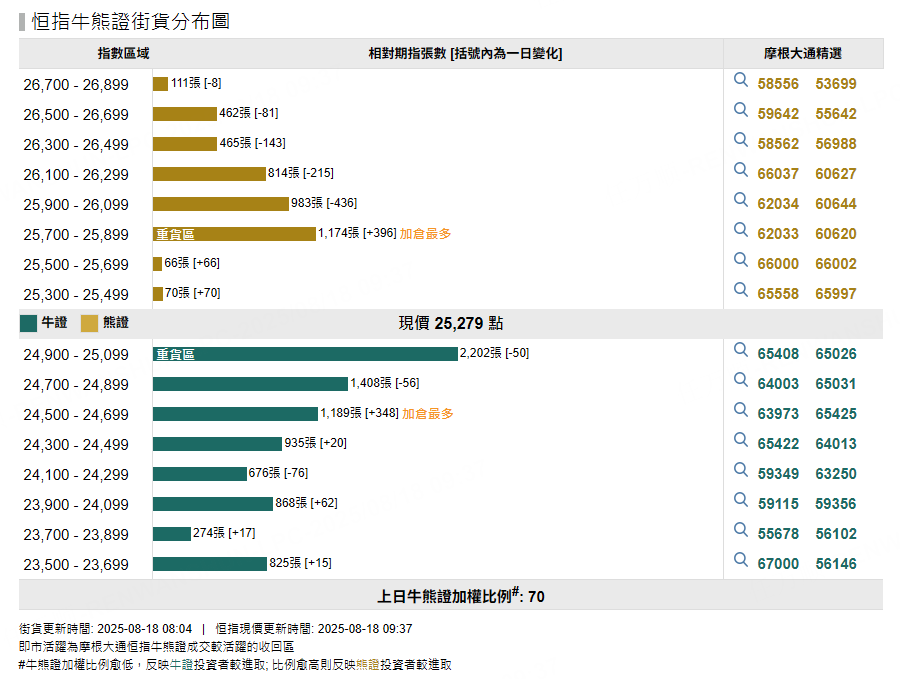Open bear warrant code 60620
The image size is (900, 679).
(836, 234)
